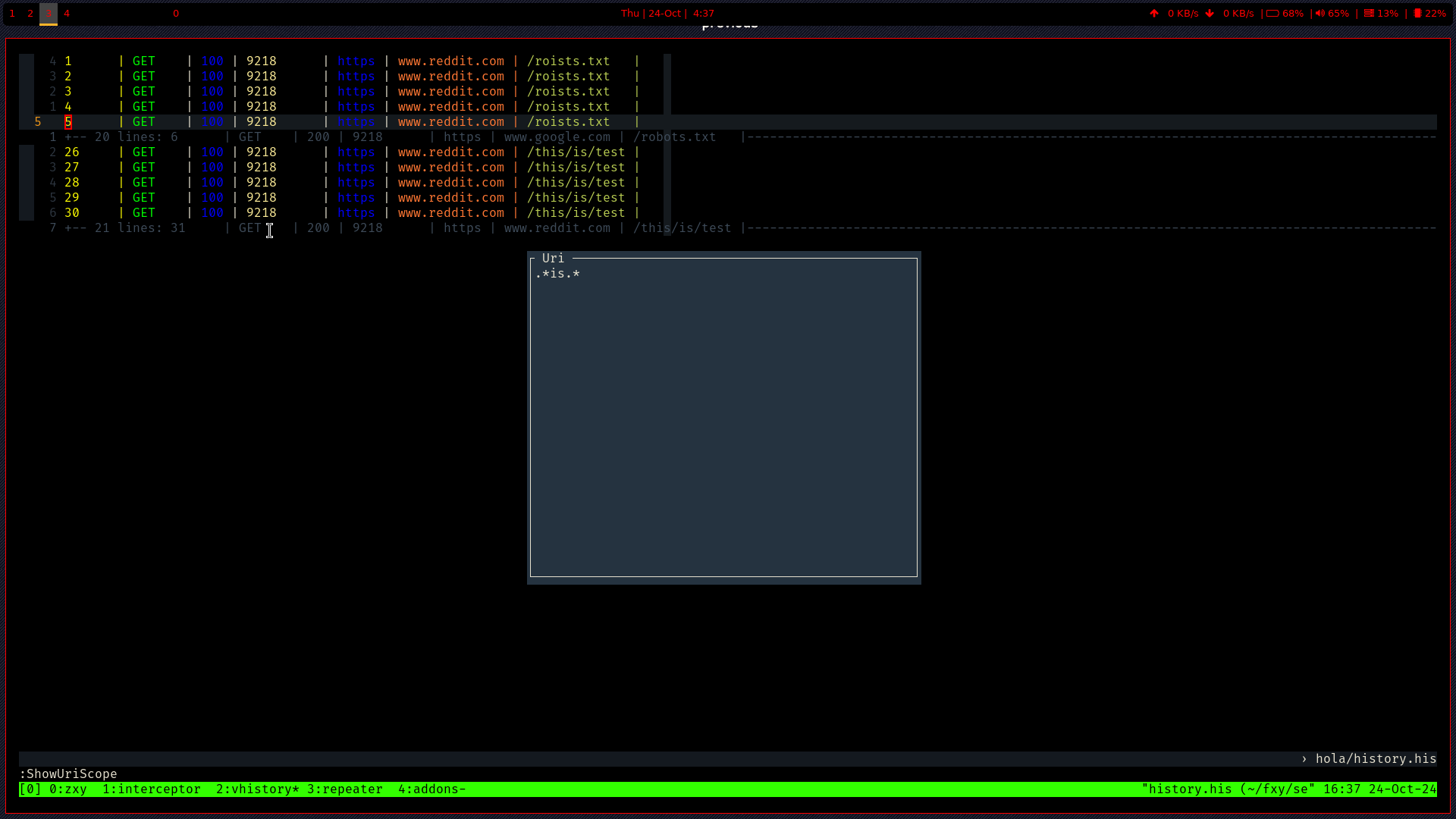Select tmux window 3:repeater
This screenshot has width=1456, height=819.
pos(345,789)
